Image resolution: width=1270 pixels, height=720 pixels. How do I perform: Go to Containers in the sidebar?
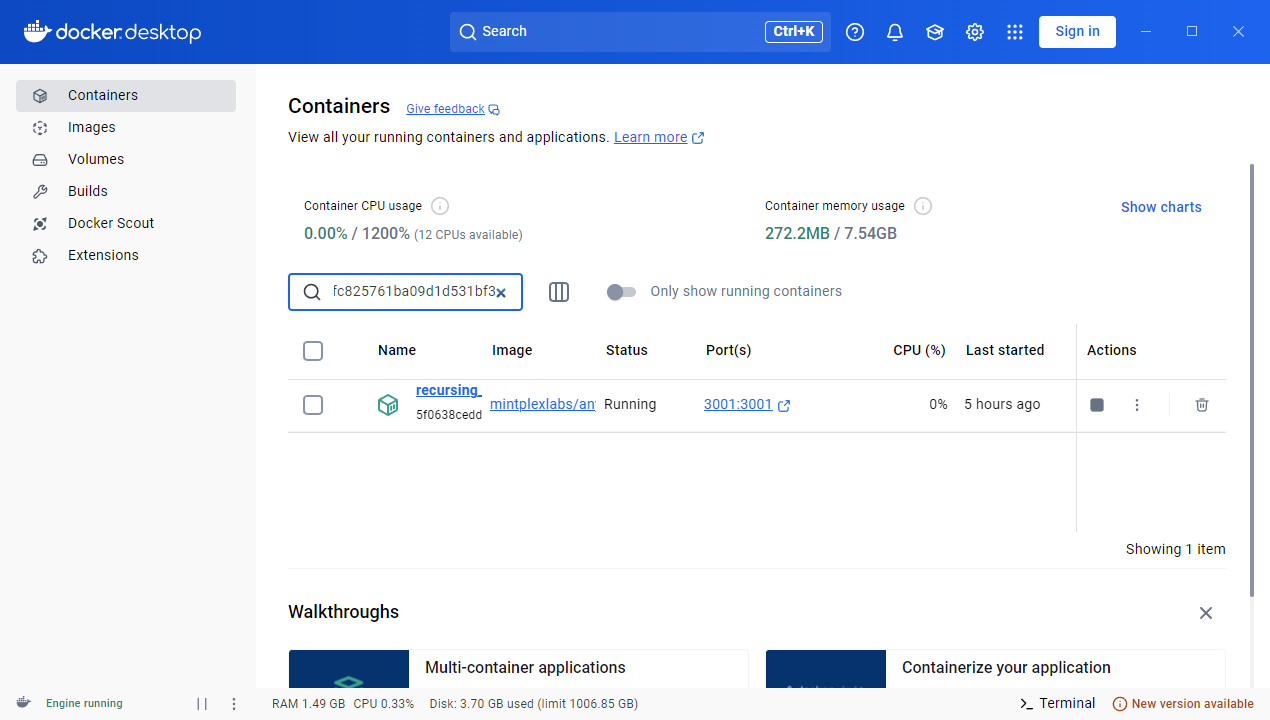(x=126, y=96)
